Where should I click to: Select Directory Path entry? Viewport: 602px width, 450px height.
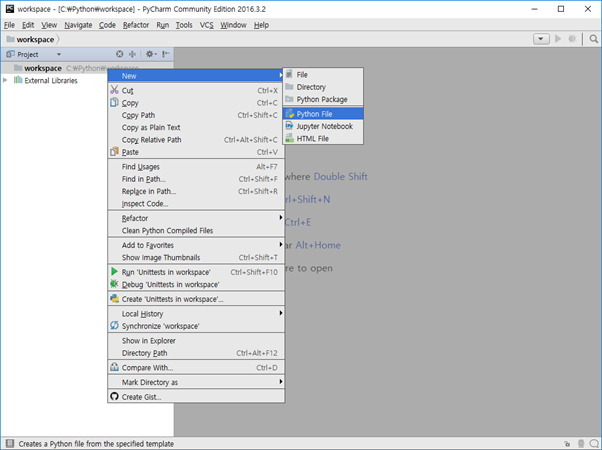coord(196,353)
